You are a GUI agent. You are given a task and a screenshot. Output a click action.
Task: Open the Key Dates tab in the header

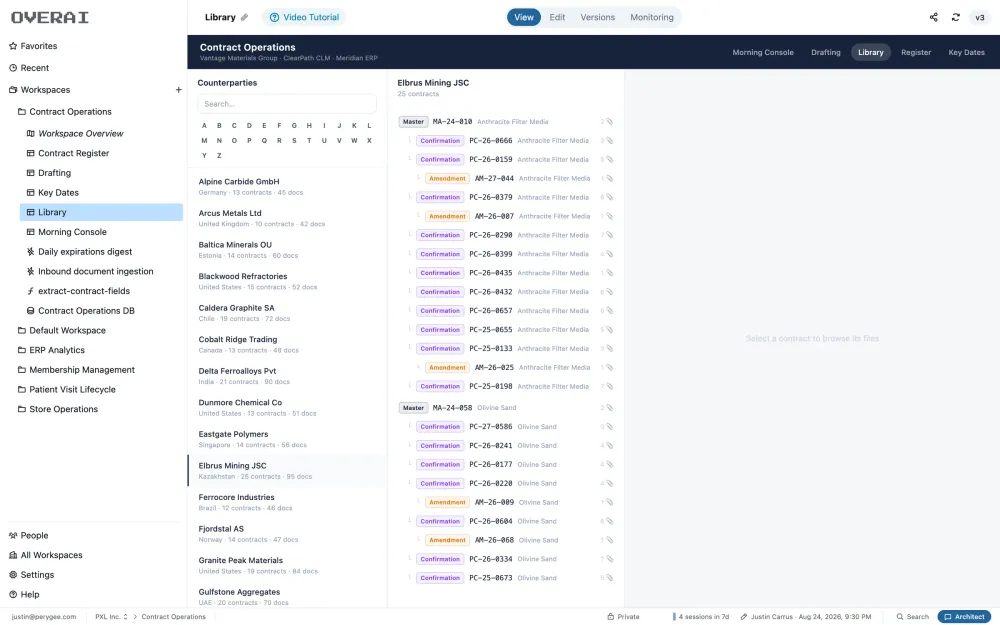(x=966, y=52)
